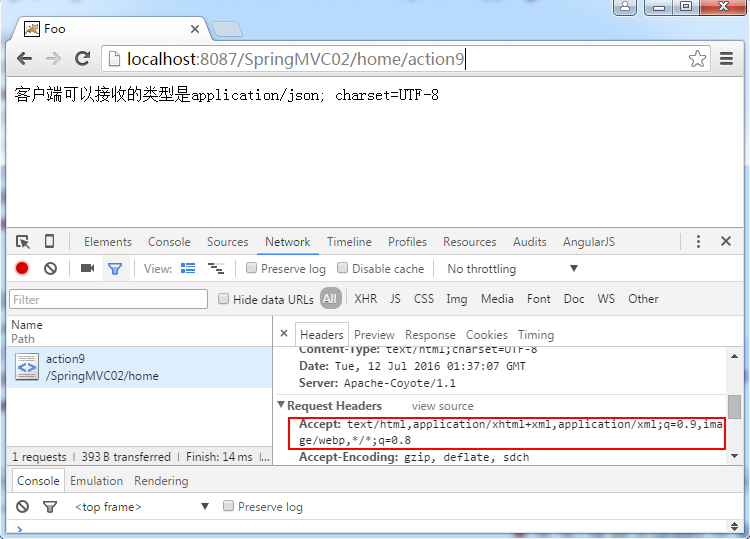The image size is (750, 539).
Task: Filter requests by Media
Action: pos(497,299)
